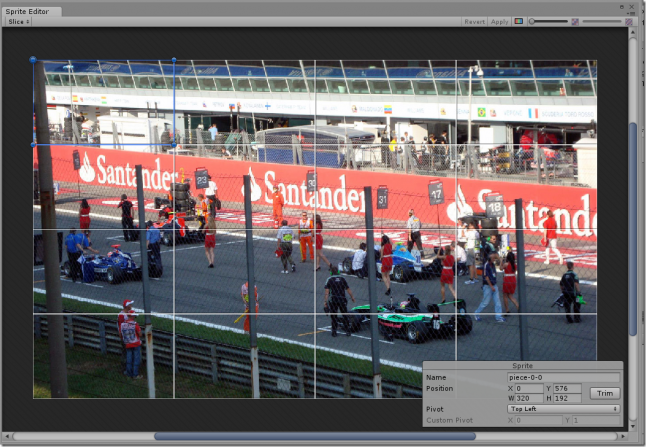Click the Apply button
Viewport: 646px width, 447px height.
tap(499, 21)
